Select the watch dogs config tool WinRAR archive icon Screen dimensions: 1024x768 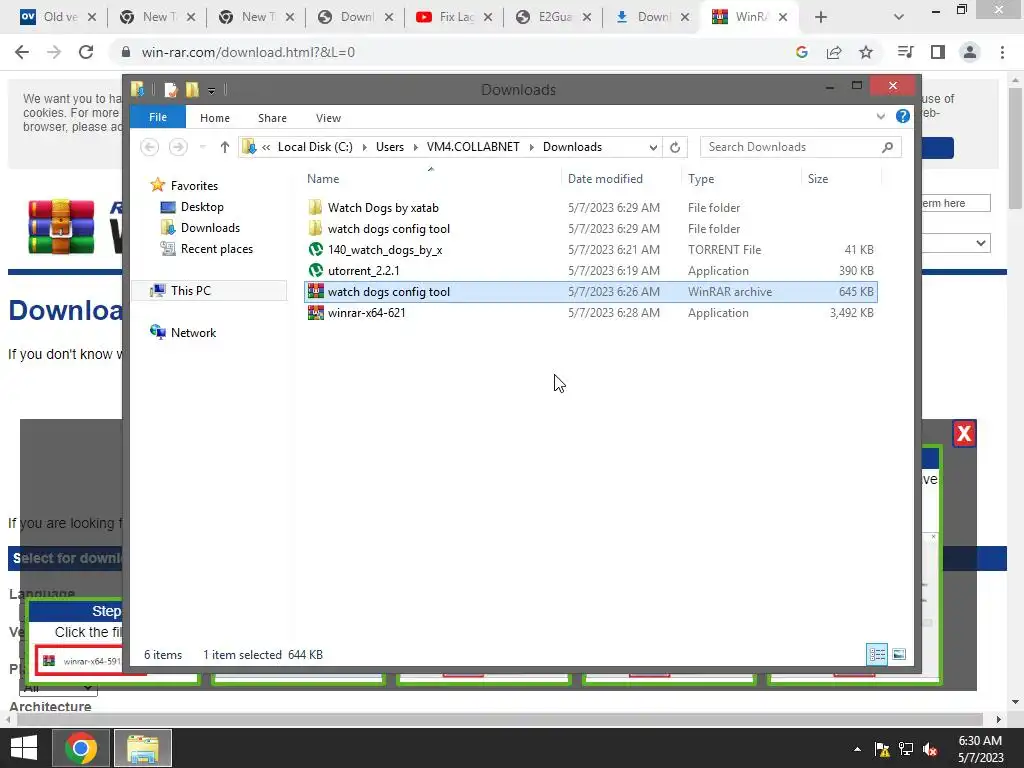315,291
